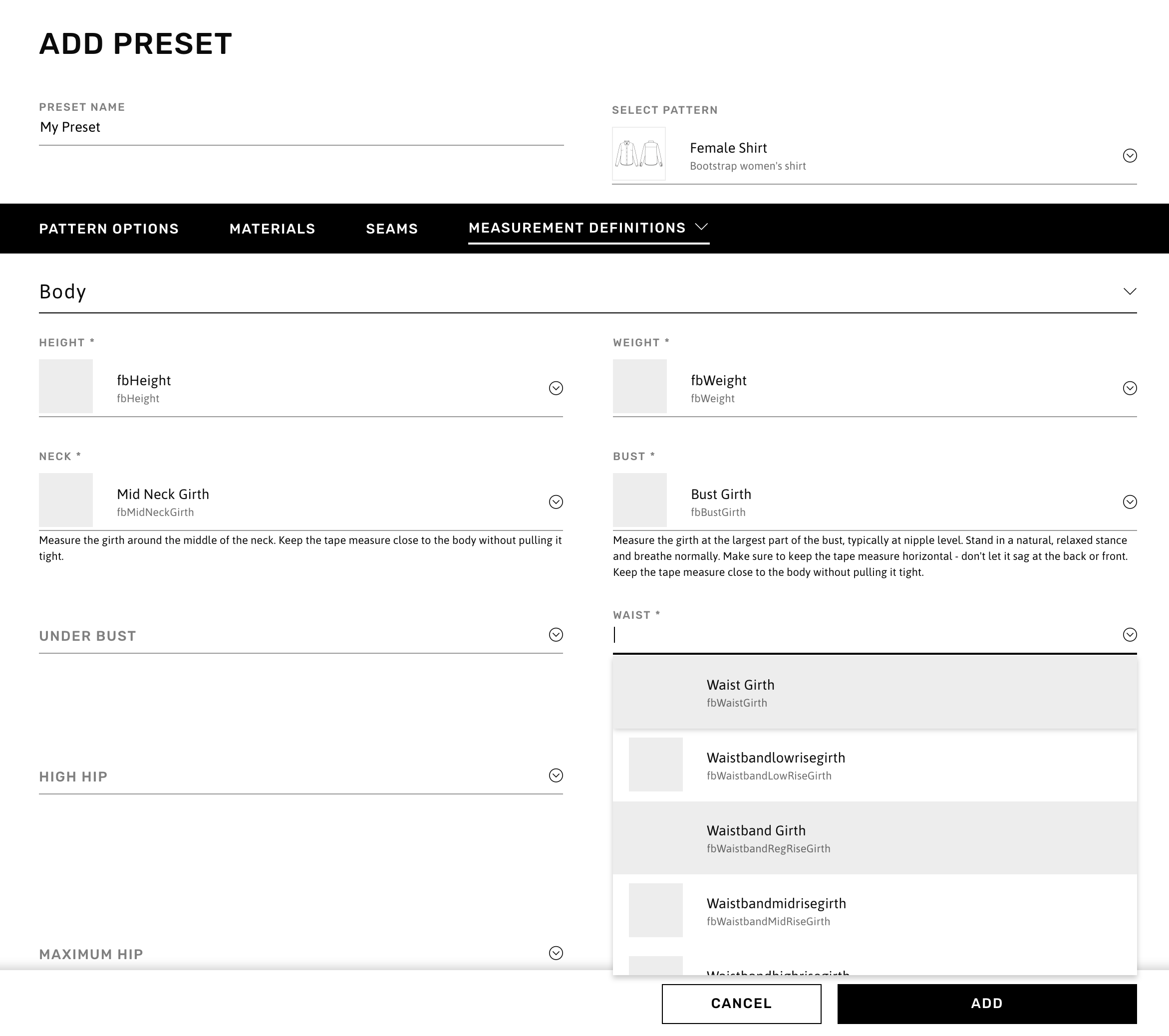Switch to MATERIALS tab
This screenshot has height=1036, width=1169.
(x=272, y=228)
